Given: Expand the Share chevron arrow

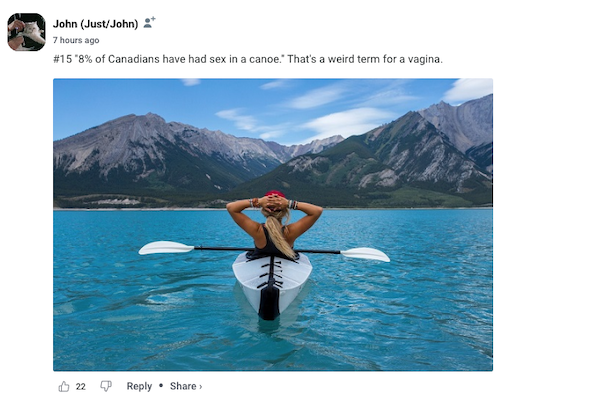Looking at the screenshot, I should click(x=200, y=386).
